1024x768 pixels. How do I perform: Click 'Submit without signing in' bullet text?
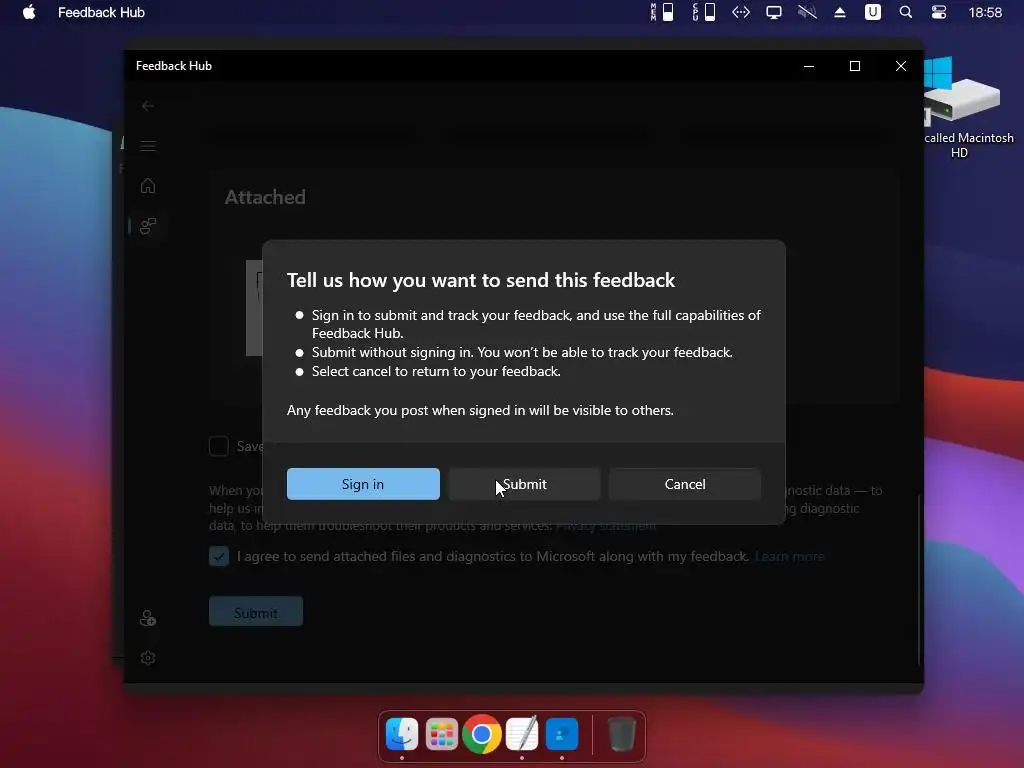point(522,352)
